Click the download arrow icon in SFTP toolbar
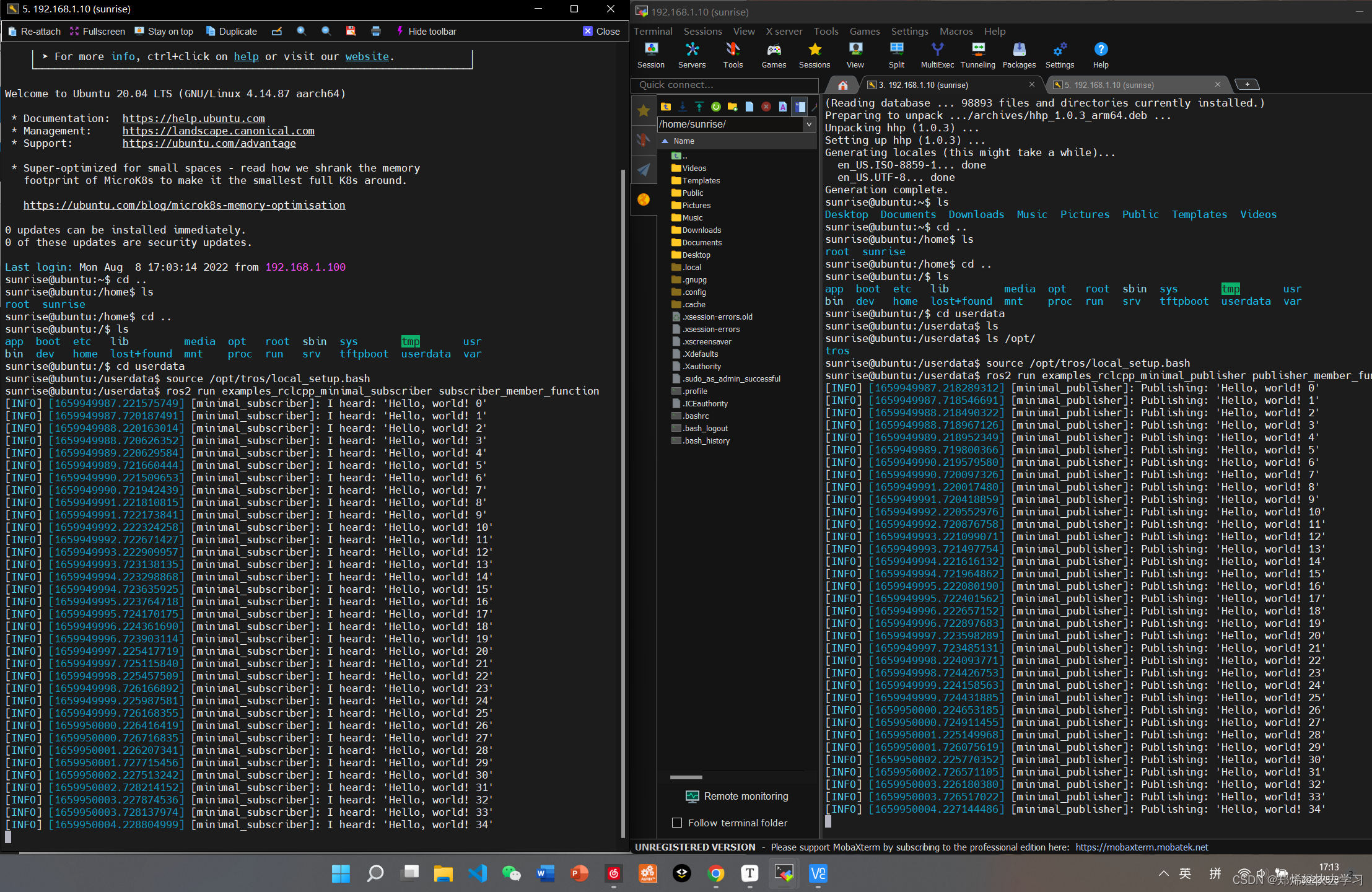The width and height of the screenshot is (1372, 892). point(682,107)
